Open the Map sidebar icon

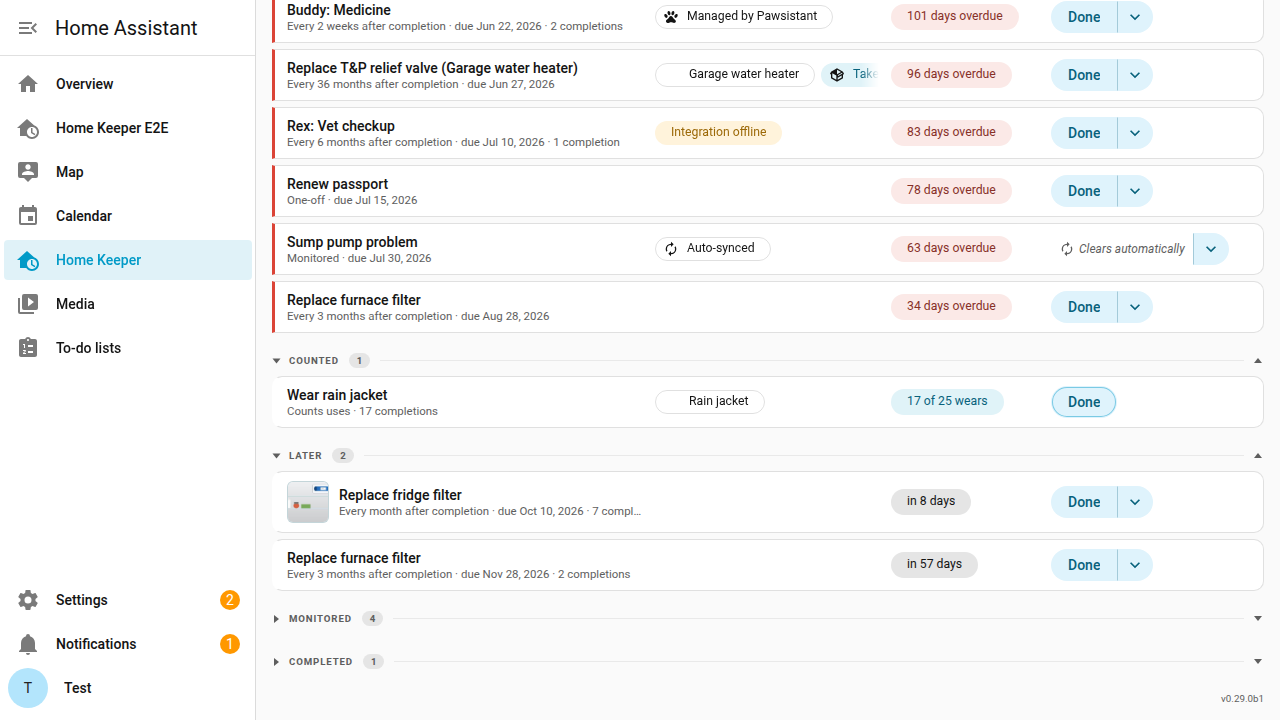pos(28,172)
